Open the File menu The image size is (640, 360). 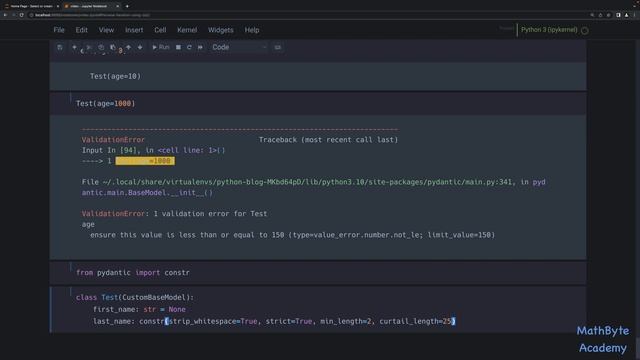click(x=59, y=30)
